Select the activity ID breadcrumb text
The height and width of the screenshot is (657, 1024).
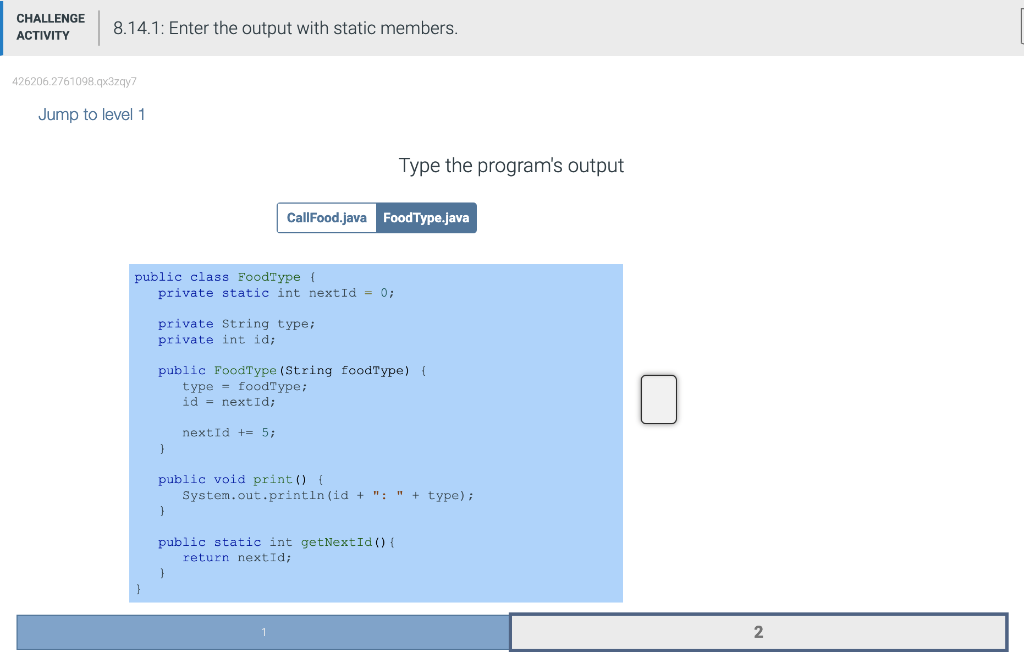[74, 81]
